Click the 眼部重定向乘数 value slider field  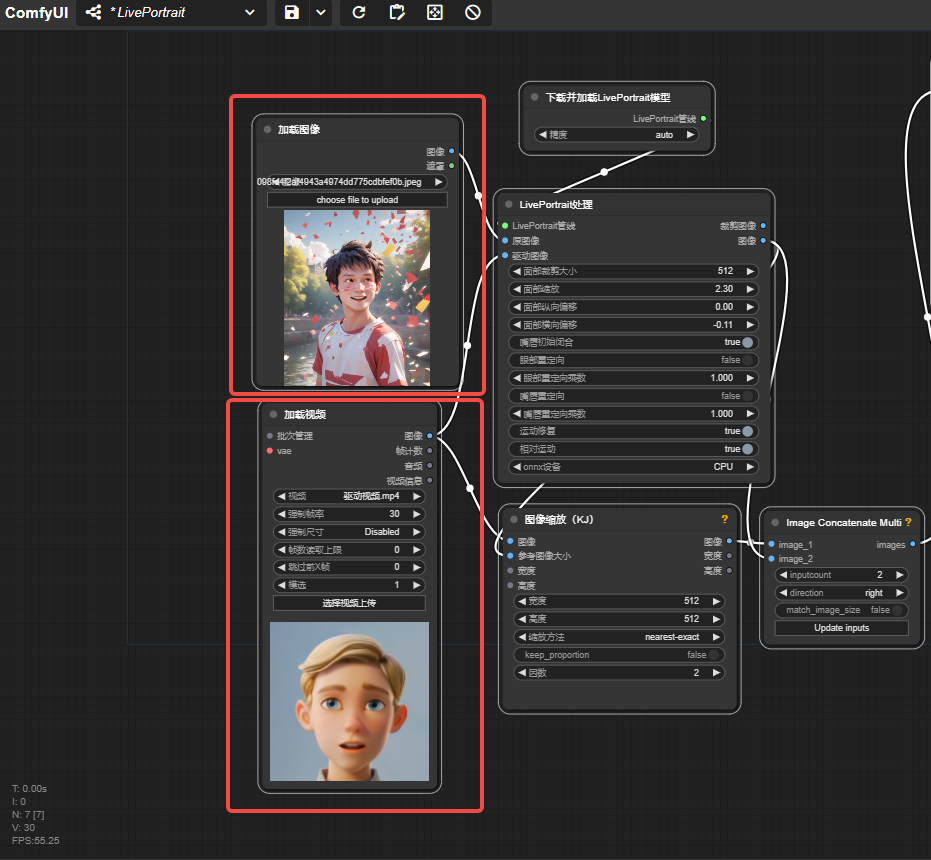point(634,378)
